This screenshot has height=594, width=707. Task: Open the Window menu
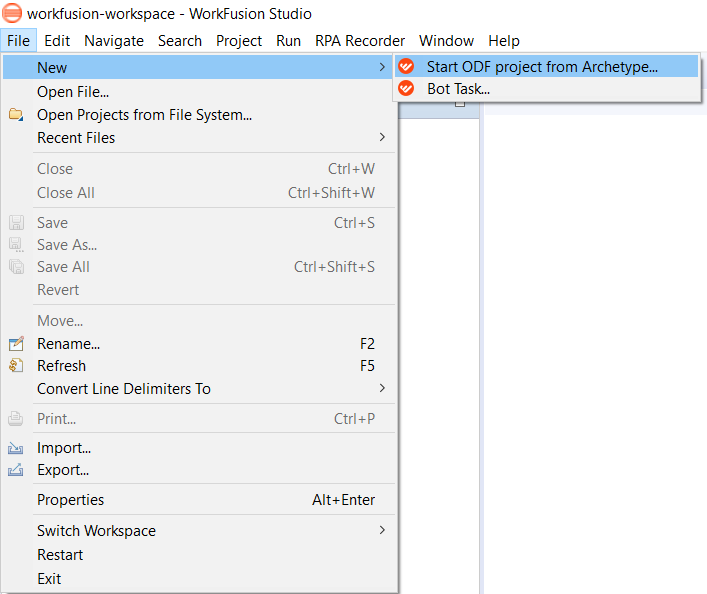tap(446, 41)
